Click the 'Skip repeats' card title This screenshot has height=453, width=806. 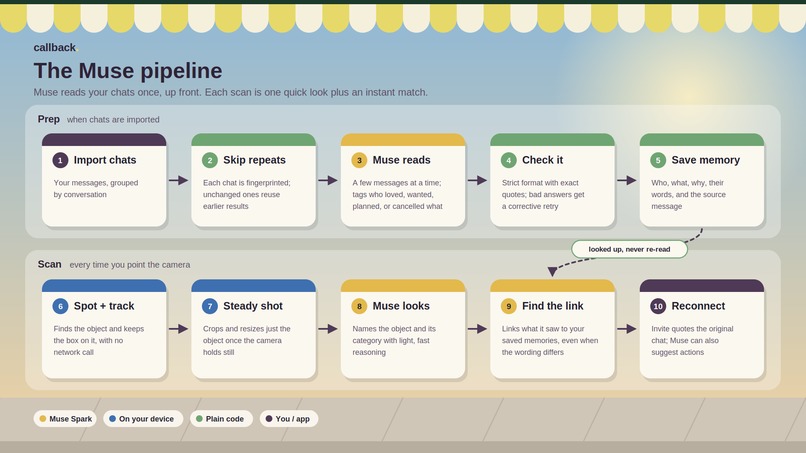tap(254, 160)
